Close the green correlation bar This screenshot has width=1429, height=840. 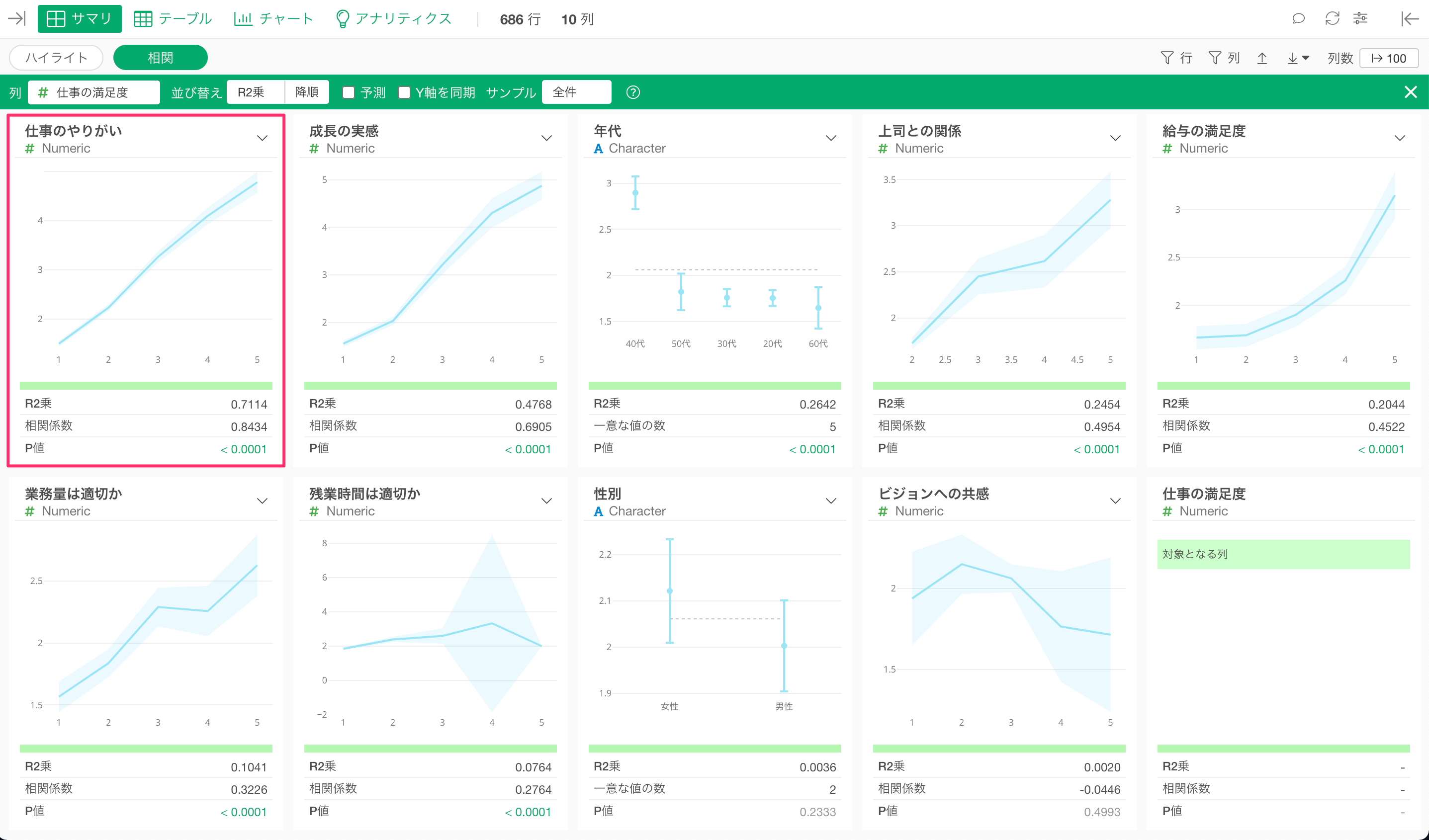1411,92
